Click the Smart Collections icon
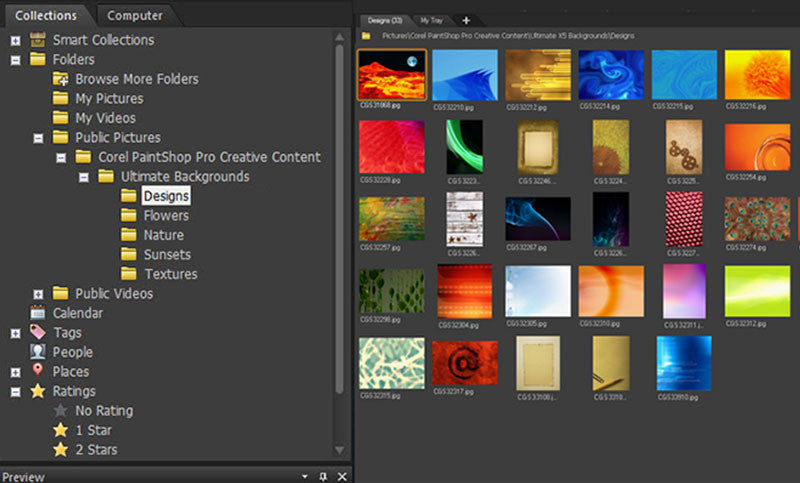800x483 pixels. pos(38,40)
